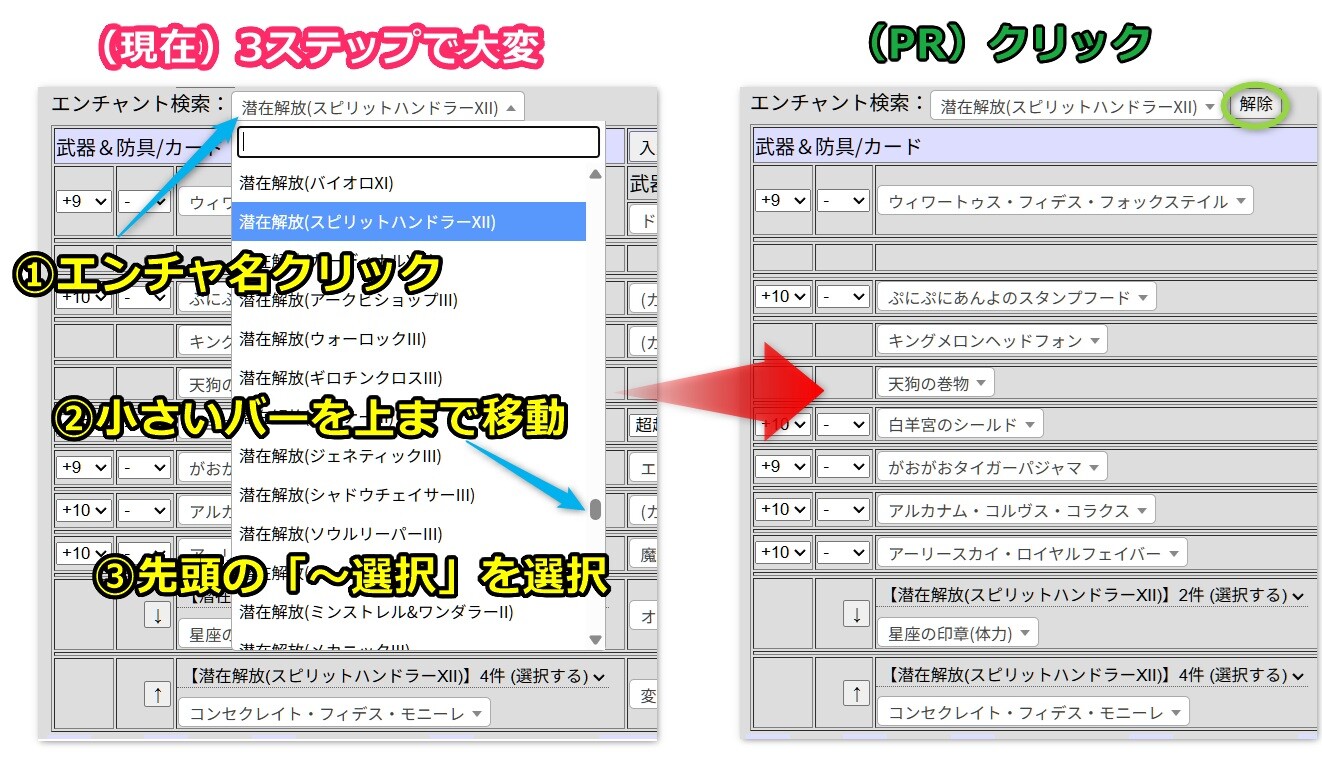
Task: Select 潜在解放(バイオロXI) from the list
Action: [x=315, y=183]
